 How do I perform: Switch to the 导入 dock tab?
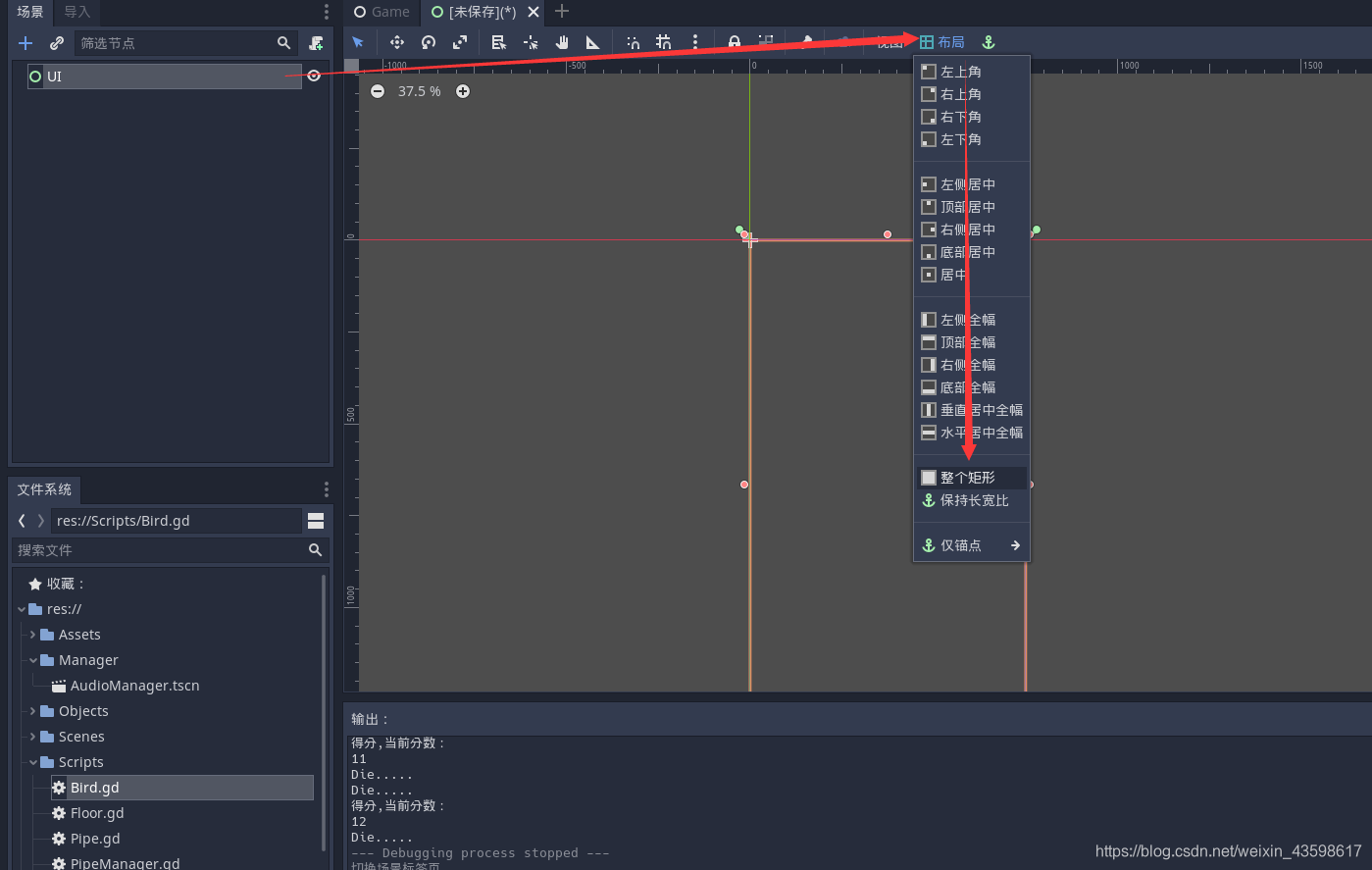(76, 12)
